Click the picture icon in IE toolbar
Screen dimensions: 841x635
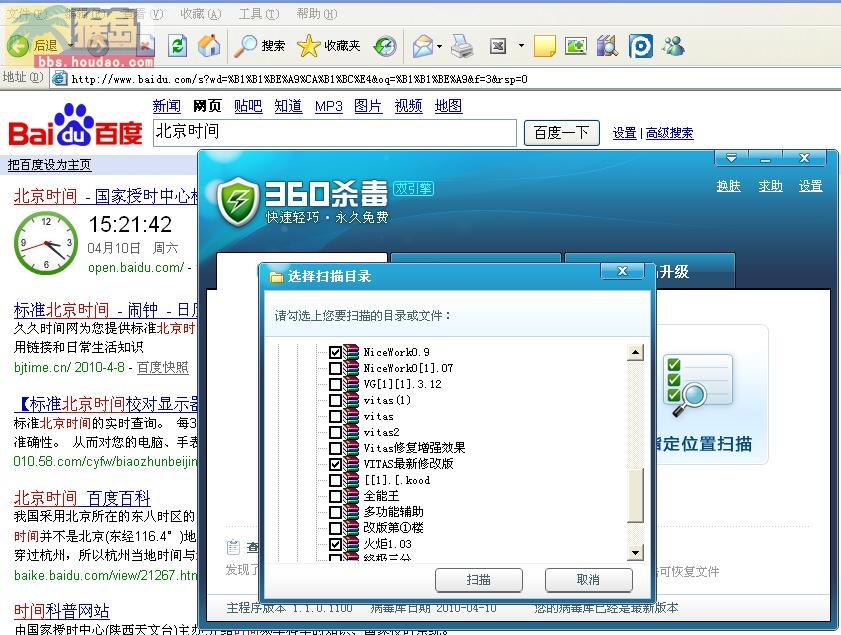point(576,46)
